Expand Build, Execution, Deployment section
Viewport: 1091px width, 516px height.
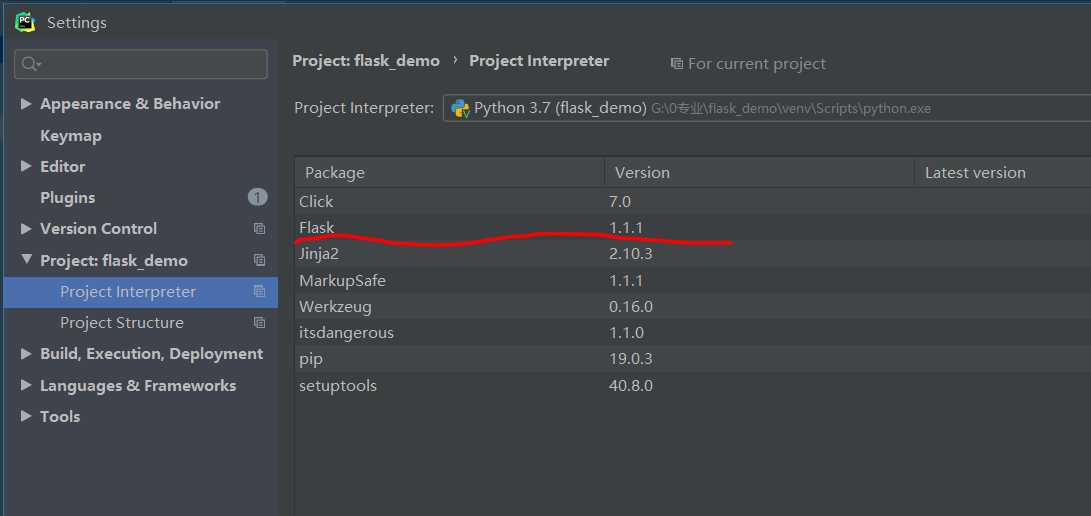[x=26, y=354]
